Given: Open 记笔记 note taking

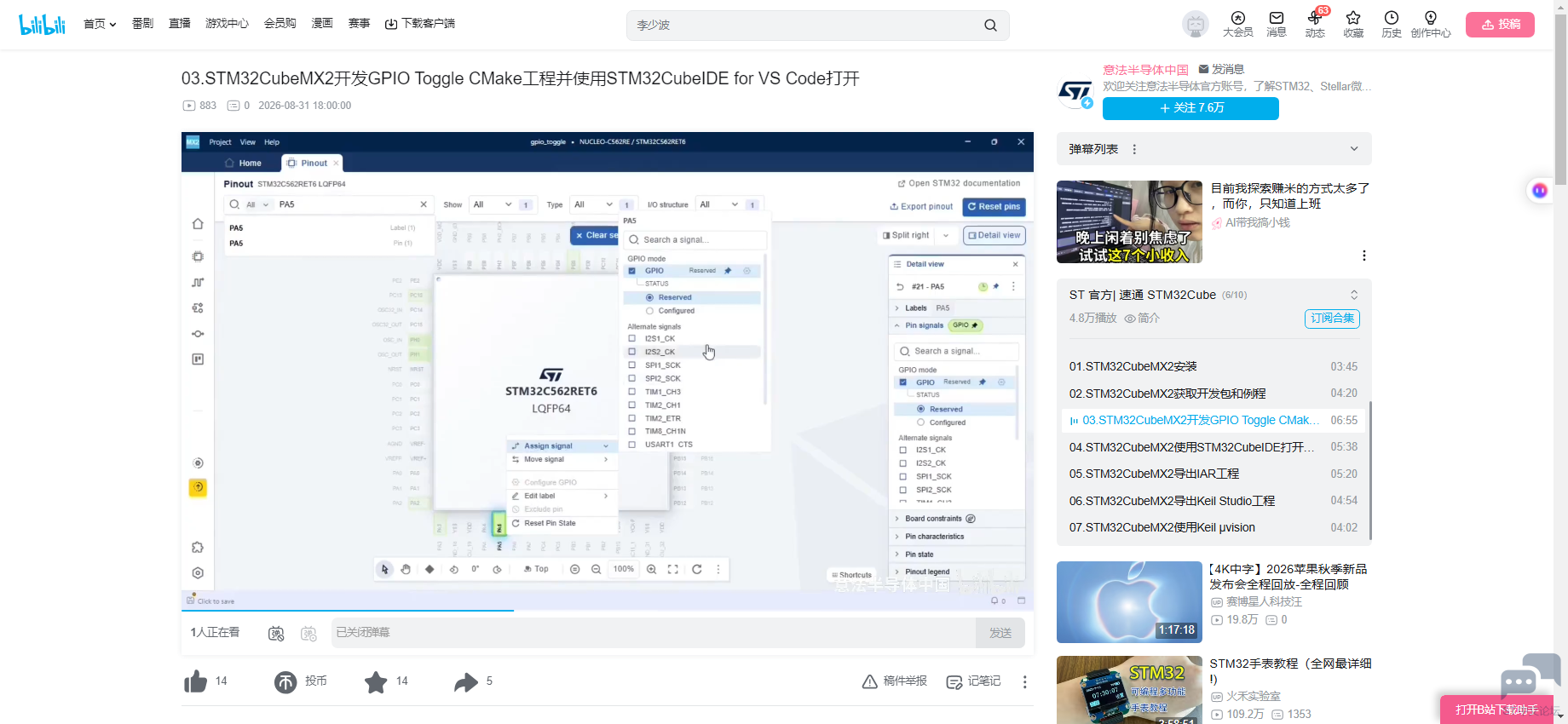Looking at the screenshot, I should pos(974,681).
